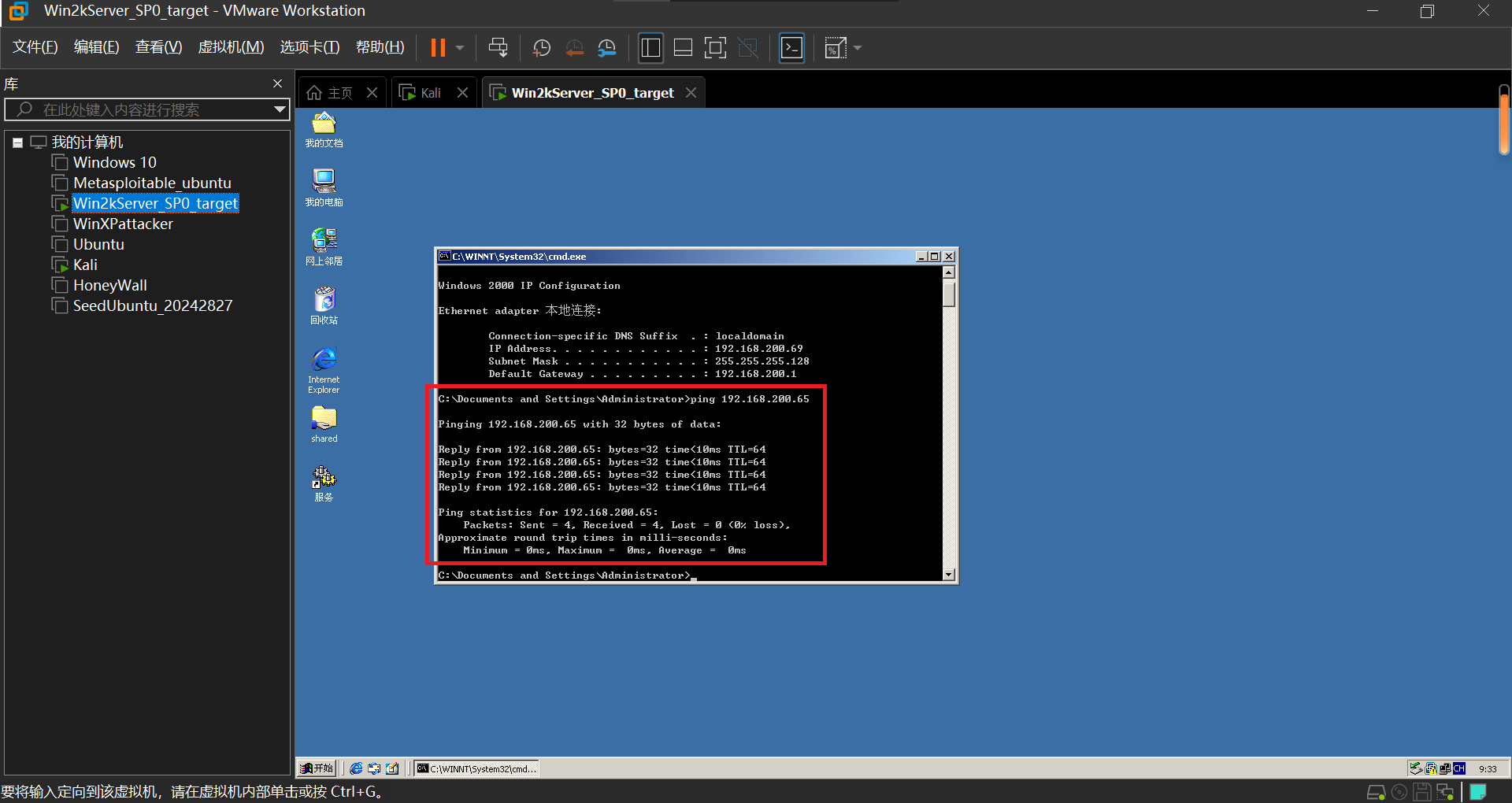
Task: Click the 我的文档 desktop icon
Action: (324, 130)
